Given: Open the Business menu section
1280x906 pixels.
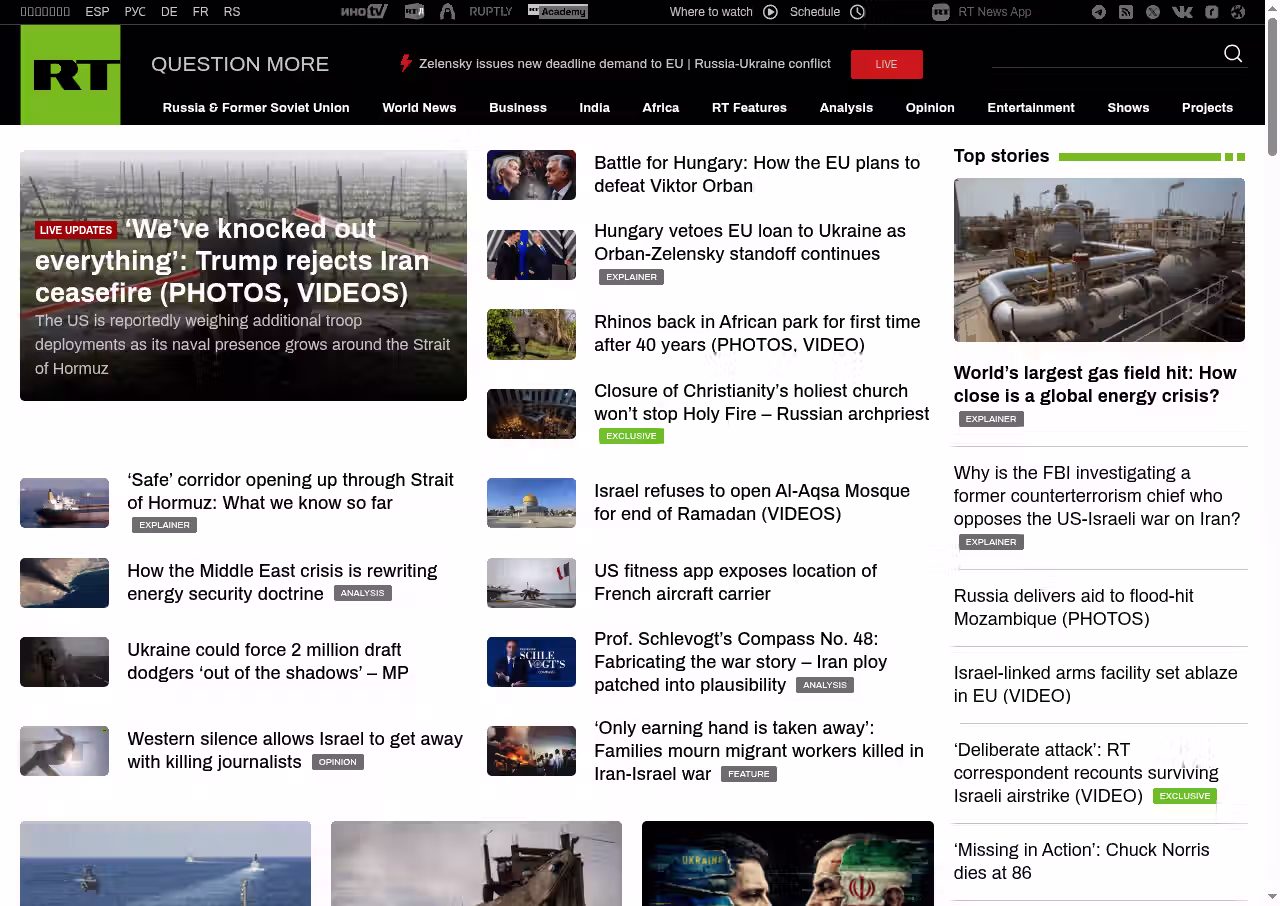Looking at the screenshot, I should (517, 108).
